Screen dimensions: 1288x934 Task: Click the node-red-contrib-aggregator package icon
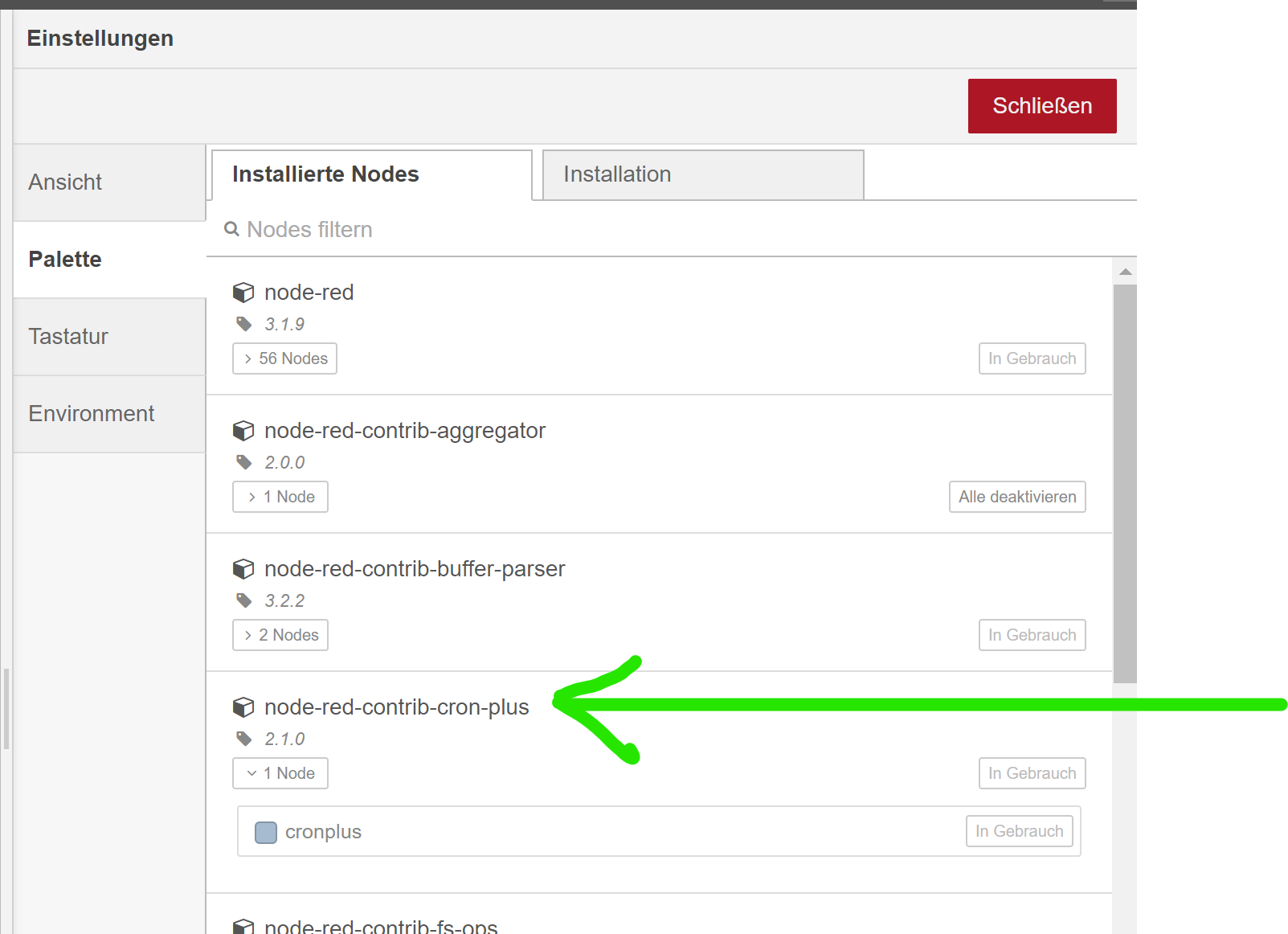243,431
